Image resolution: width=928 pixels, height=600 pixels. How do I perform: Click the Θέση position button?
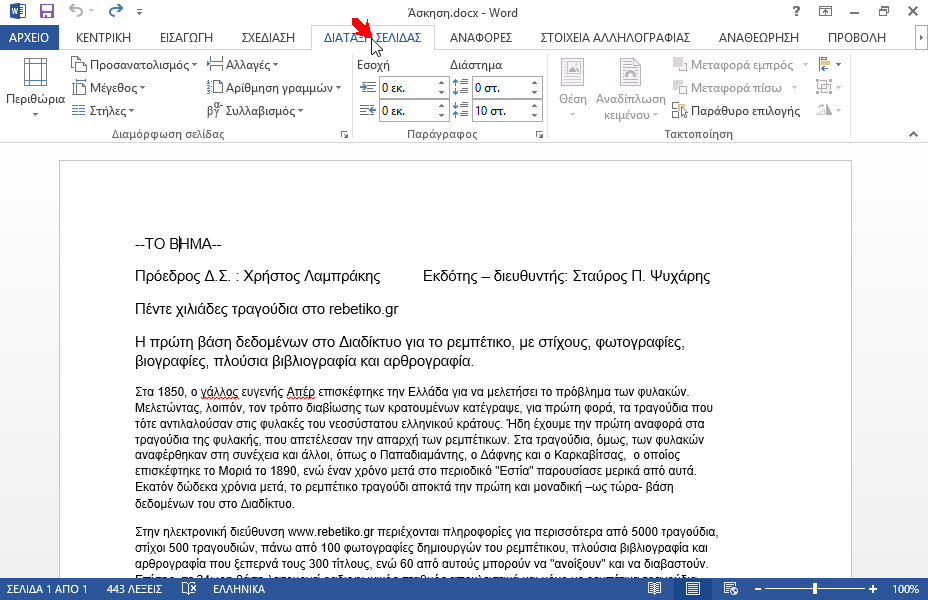point(572,88)
